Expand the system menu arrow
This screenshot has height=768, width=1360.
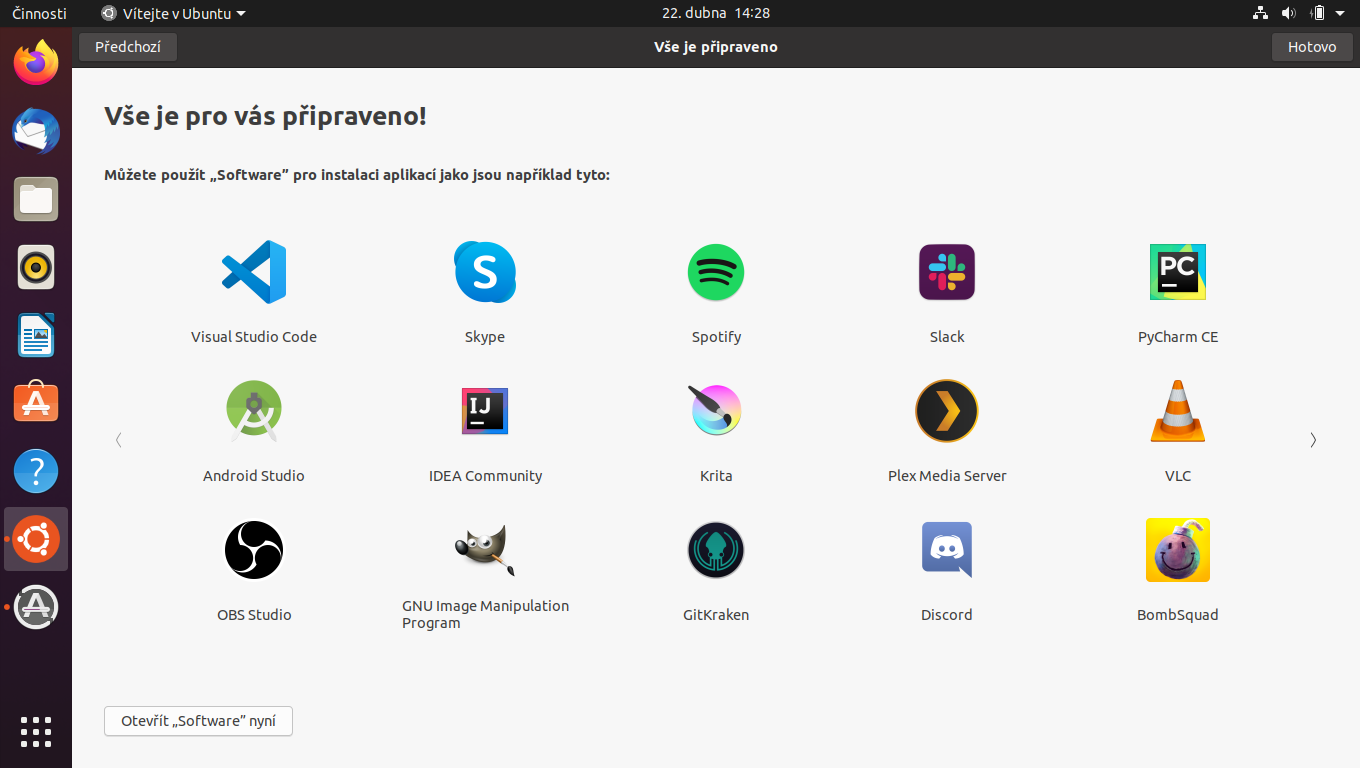1340,14
